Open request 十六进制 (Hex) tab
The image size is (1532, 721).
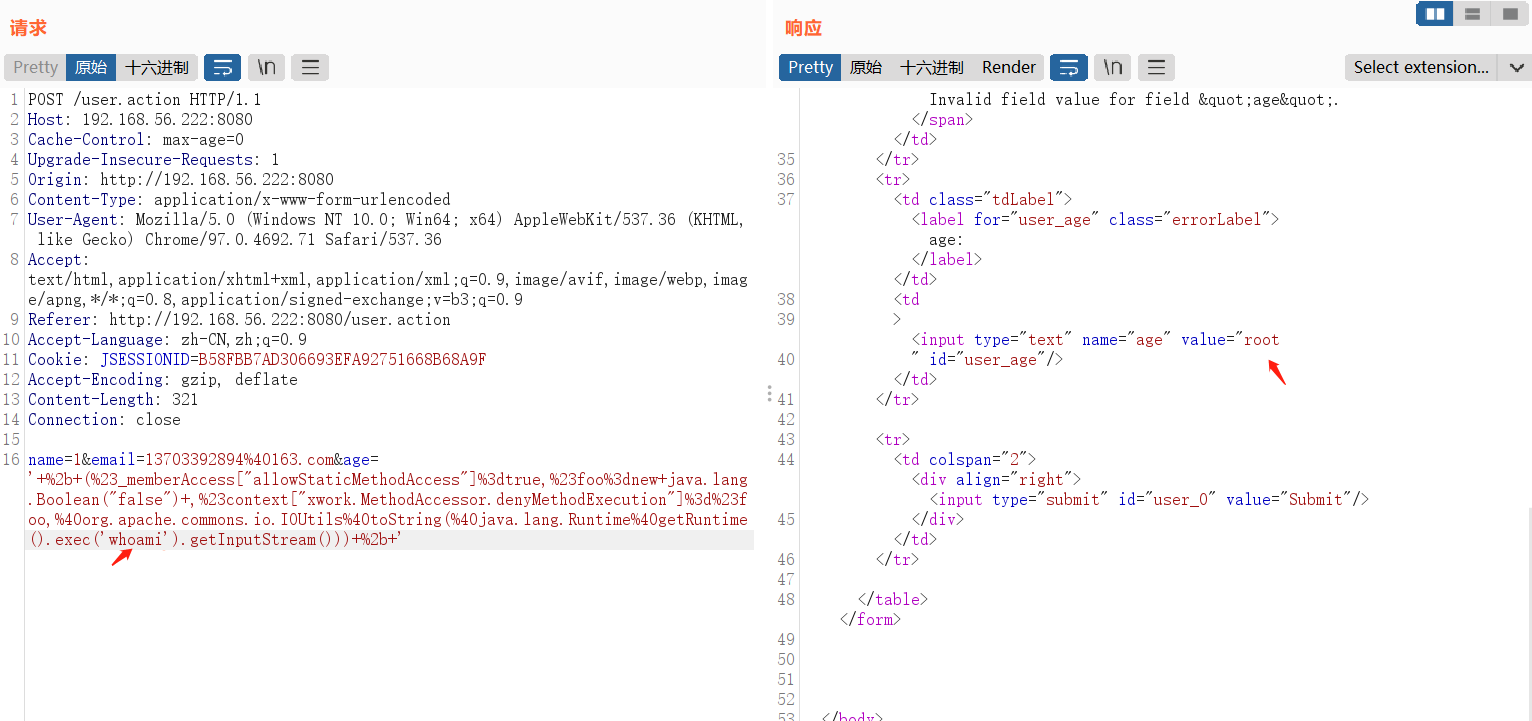click(157, 67)
